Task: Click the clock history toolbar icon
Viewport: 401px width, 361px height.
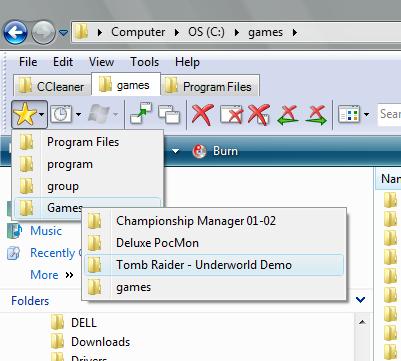Action: click(61, 114)
